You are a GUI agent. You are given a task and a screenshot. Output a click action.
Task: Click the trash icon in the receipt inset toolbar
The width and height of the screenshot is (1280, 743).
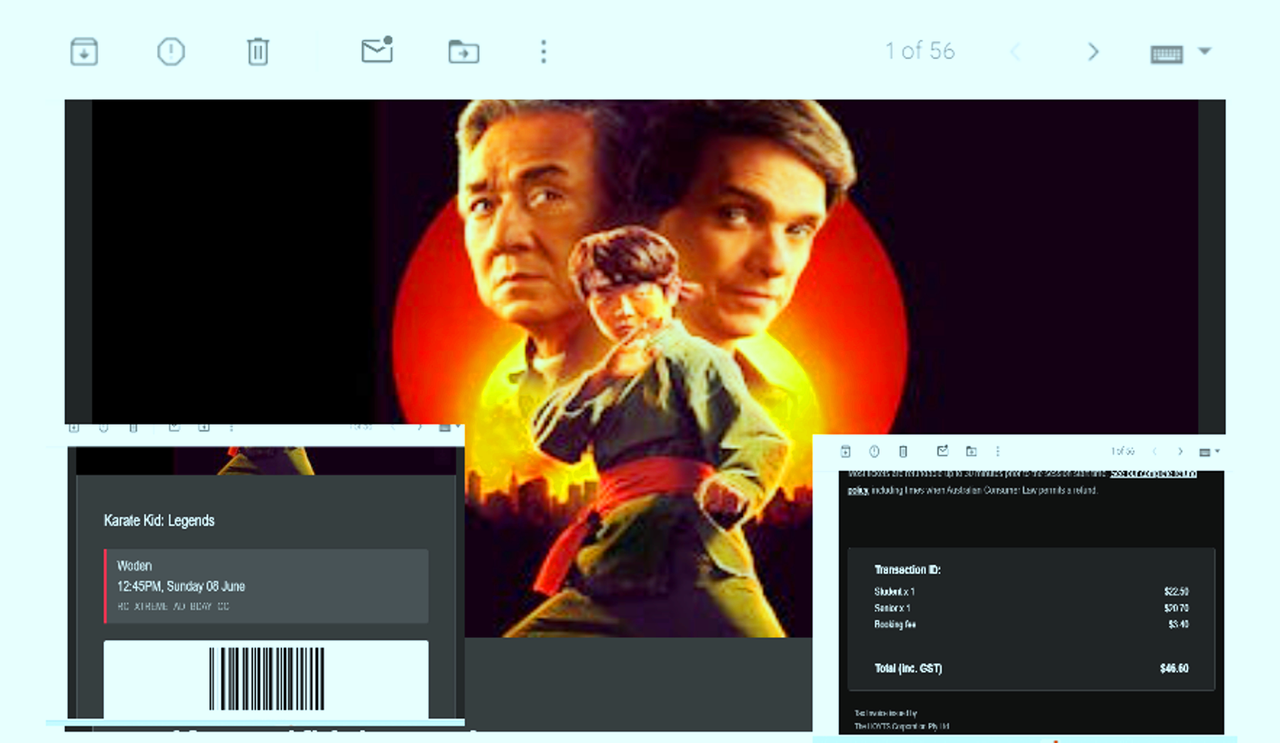pos(903,452)
